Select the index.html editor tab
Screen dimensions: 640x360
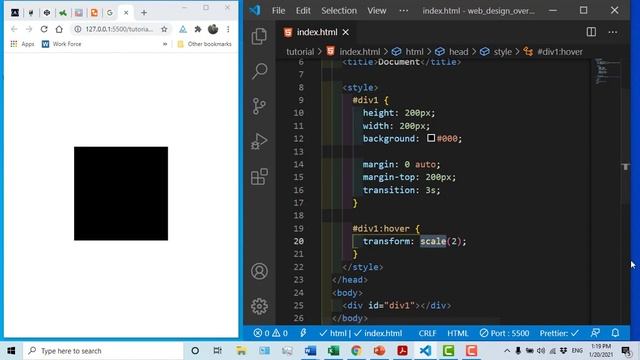(x=317, y=32)
